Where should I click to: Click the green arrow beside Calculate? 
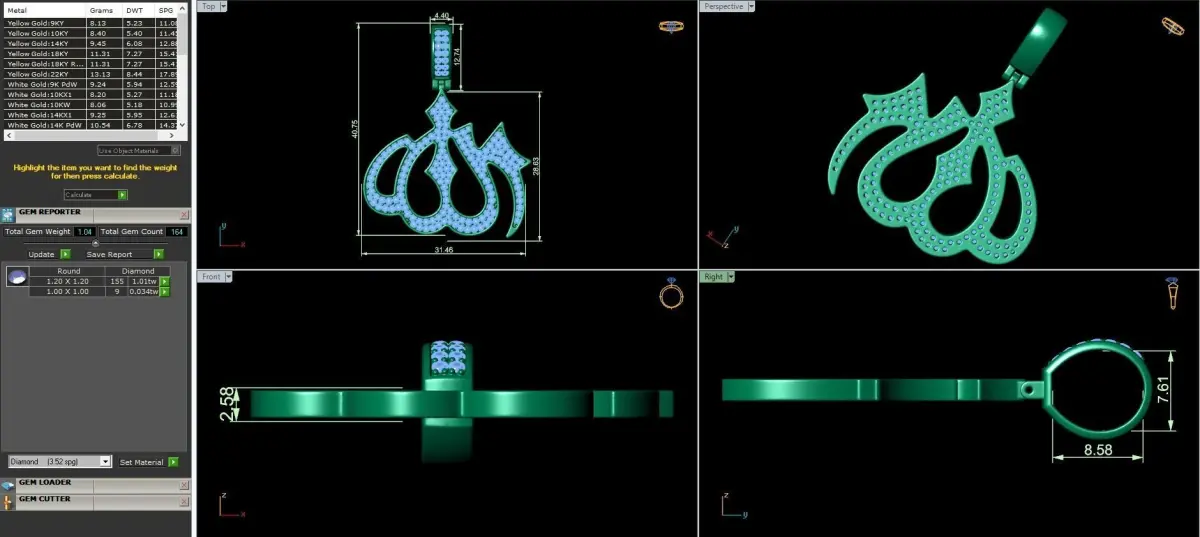tap(122, 195)
